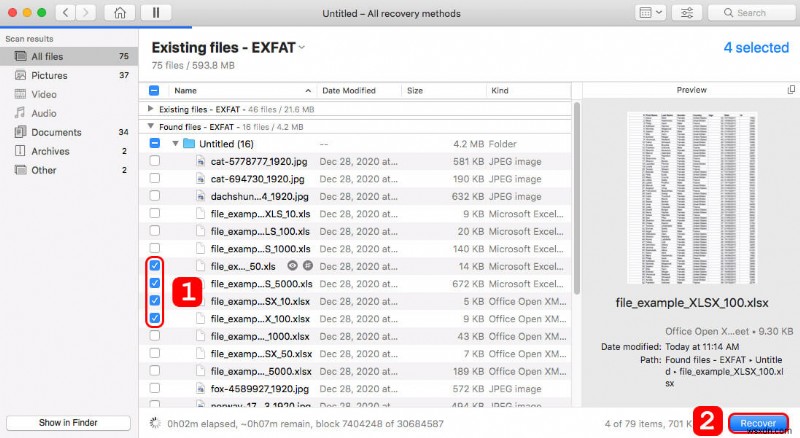This screenshot has height=438, width=800.
Task: Pause the scan with the pause button
Action: click(x=156, y=13)
